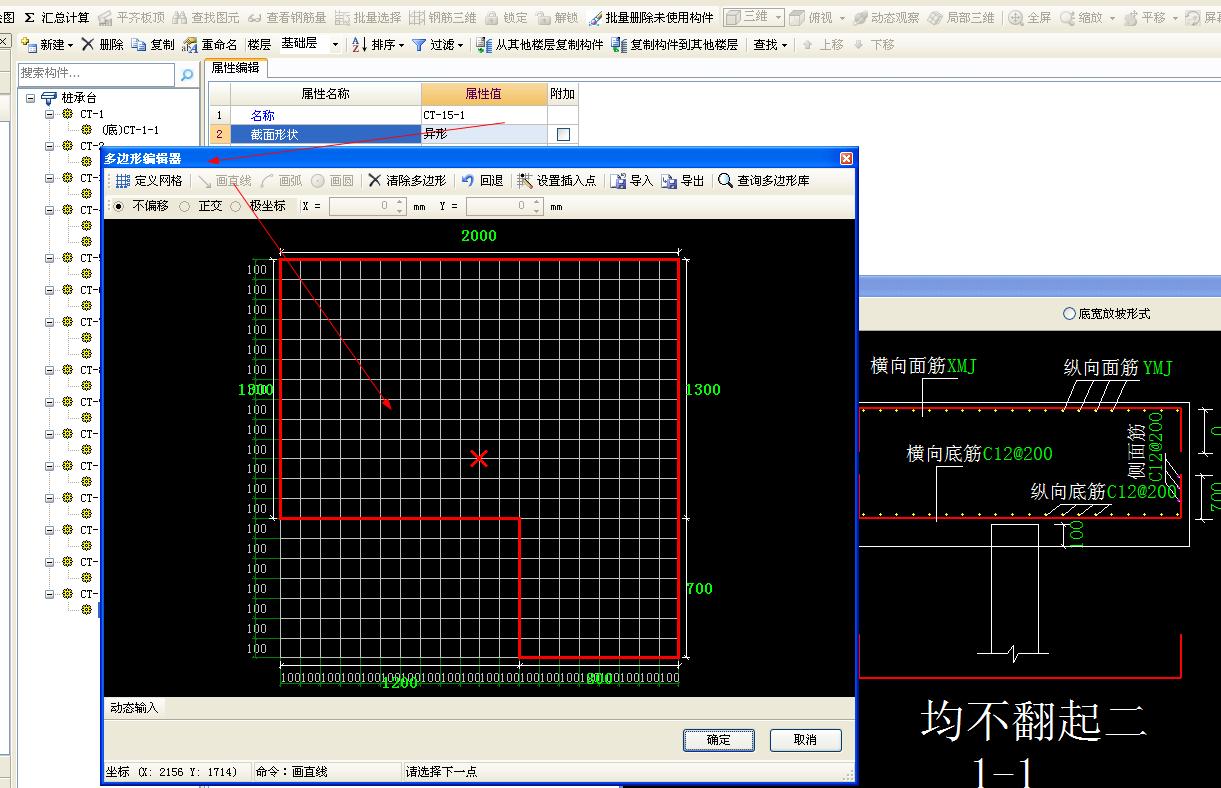Click the search magnifier icon beside component search

click(x=187, y=74)
